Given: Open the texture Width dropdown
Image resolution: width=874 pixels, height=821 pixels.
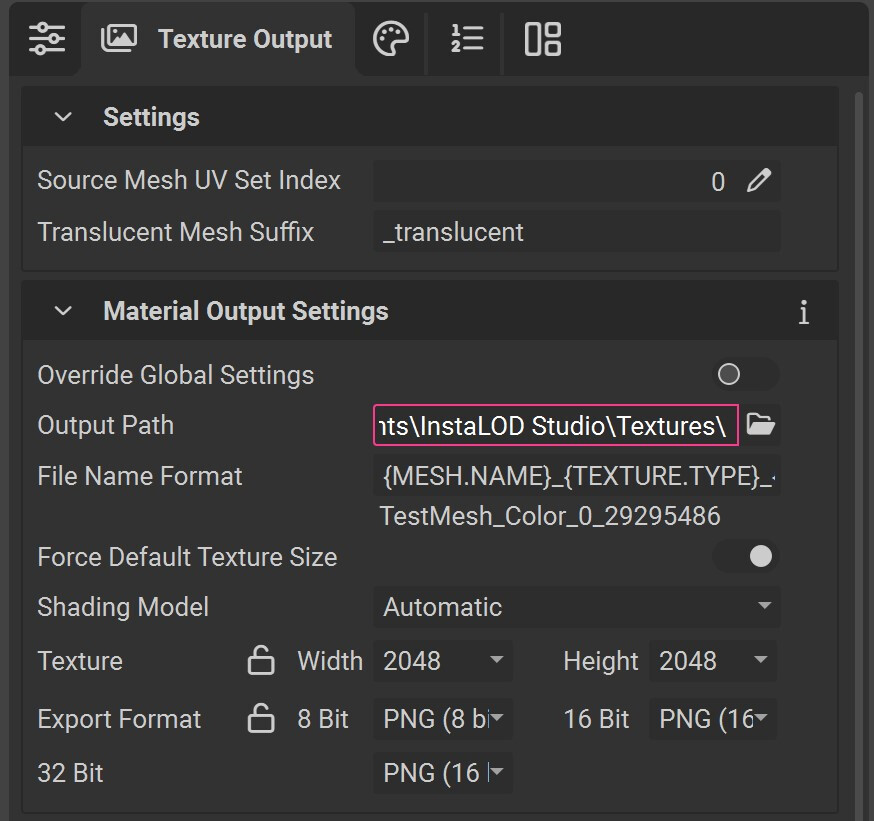Looking at the screenshot, I should (x=443, y=661).
